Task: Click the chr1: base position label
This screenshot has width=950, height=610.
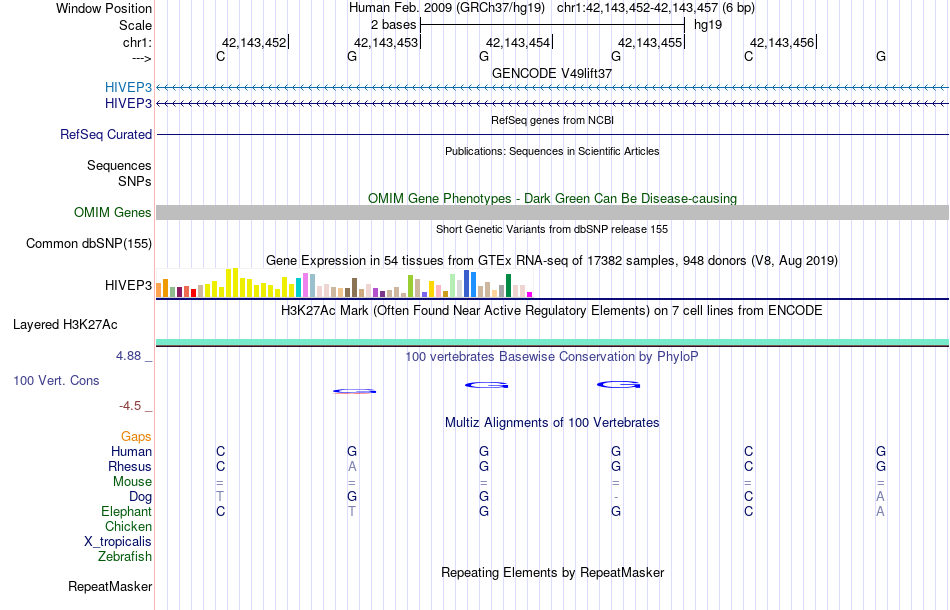Action: tap(137, 42)
